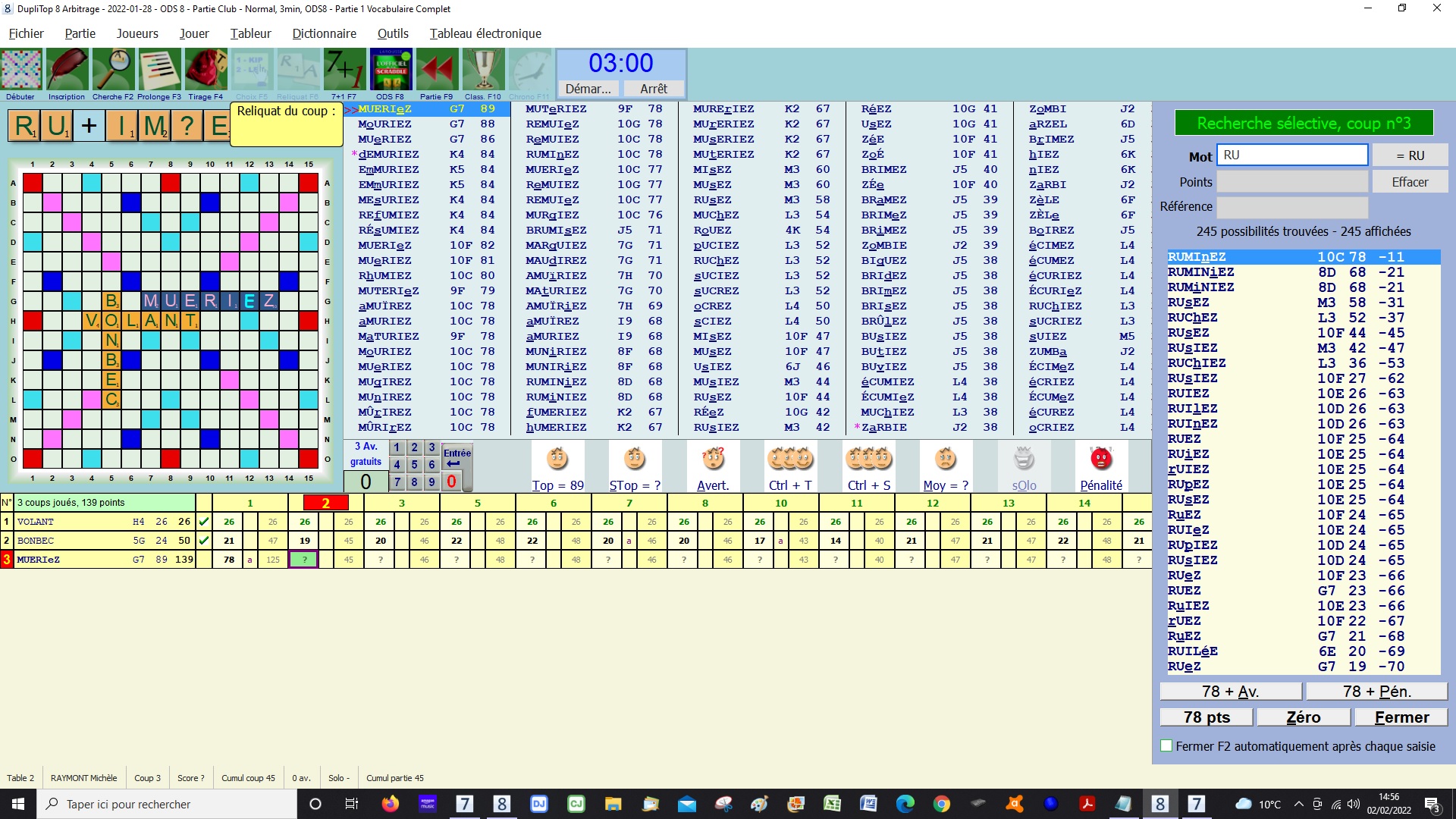
Task: Open the Dictionnaire menu
Action: click(324, 33)
